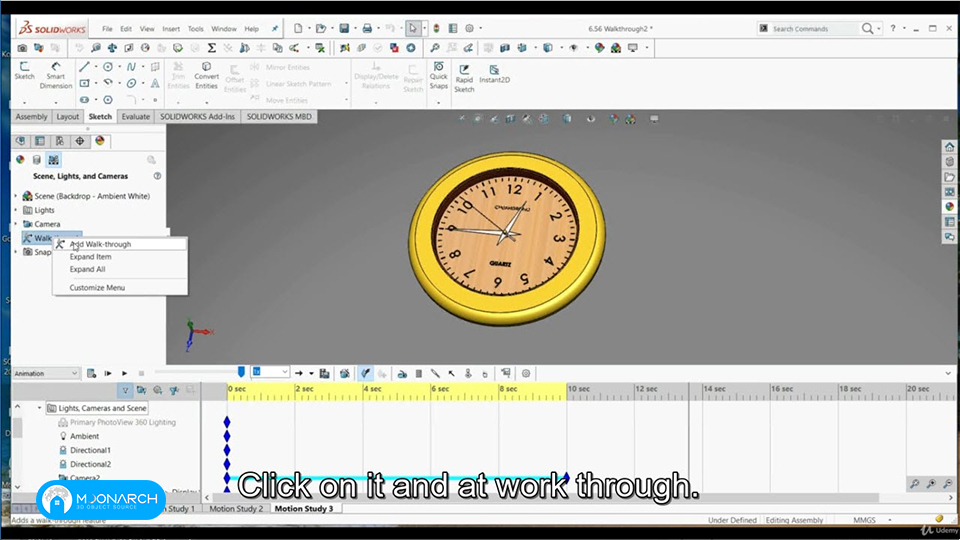This screenshot has height=540, width=960.
Task: Click the help icon beside Scene, Lights, and Cameras
Action: [x=157, y=176]
